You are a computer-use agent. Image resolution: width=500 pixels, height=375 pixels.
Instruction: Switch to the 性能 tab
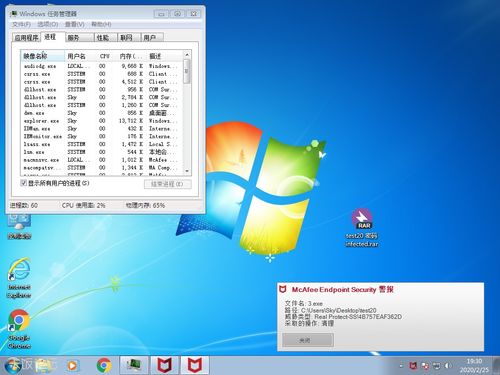coord(105,38)
